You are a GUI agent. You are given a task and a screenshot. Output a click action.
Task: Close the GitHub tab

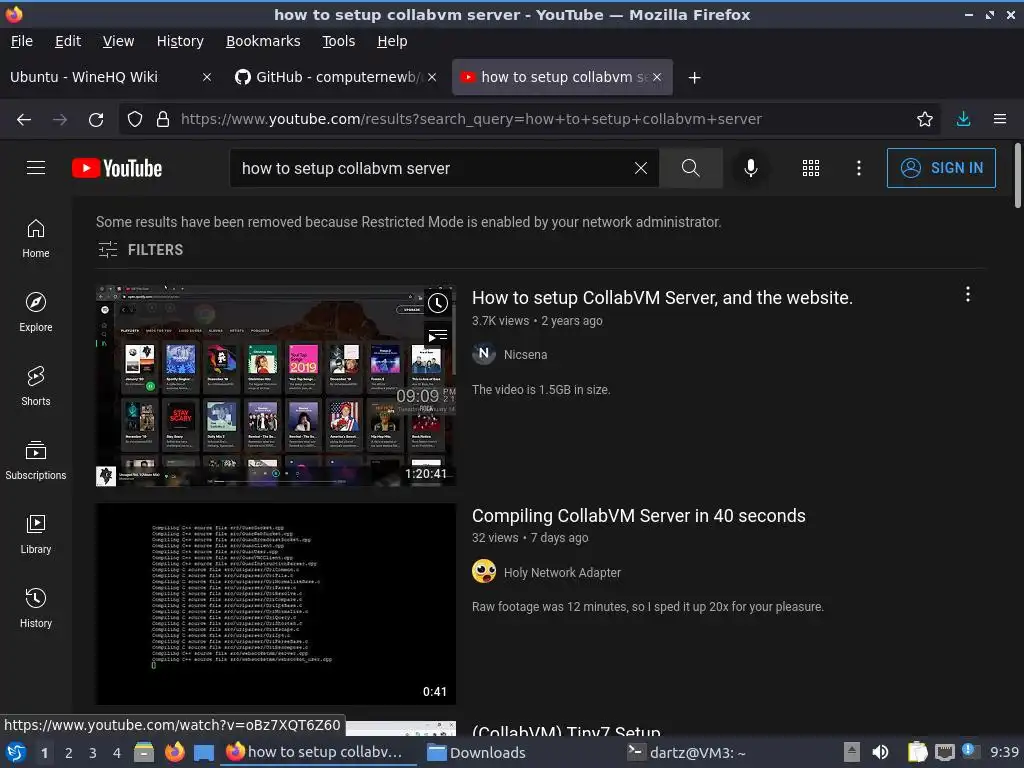[x=432, y=77]
